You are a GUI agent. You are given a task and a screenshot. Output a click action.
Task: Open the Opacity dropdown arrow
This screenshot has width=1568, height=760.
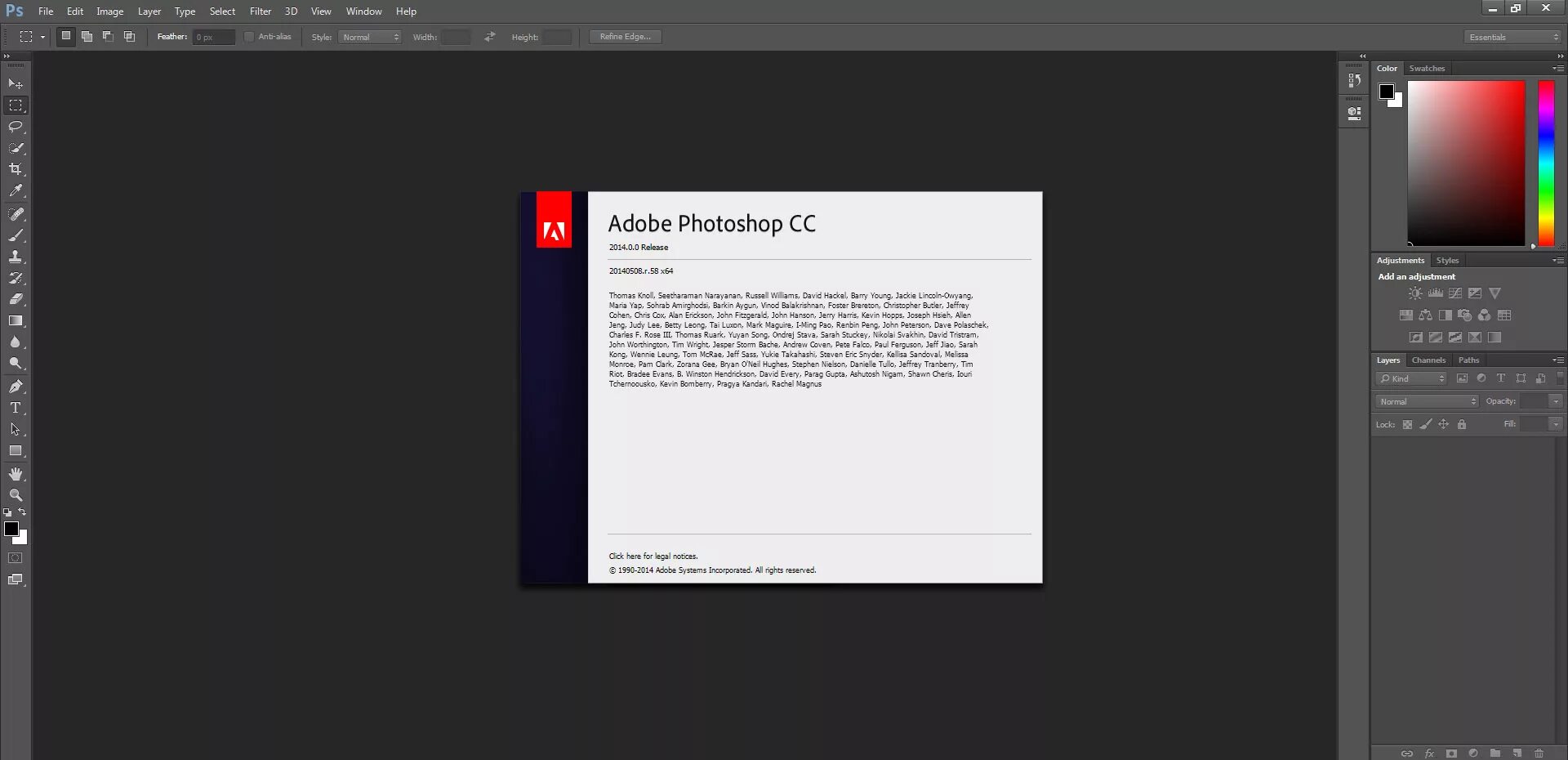1556,401
